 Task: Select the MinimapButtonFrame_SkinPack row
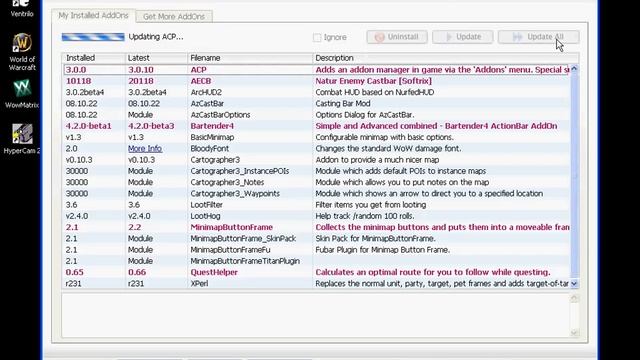pos(316,238)
